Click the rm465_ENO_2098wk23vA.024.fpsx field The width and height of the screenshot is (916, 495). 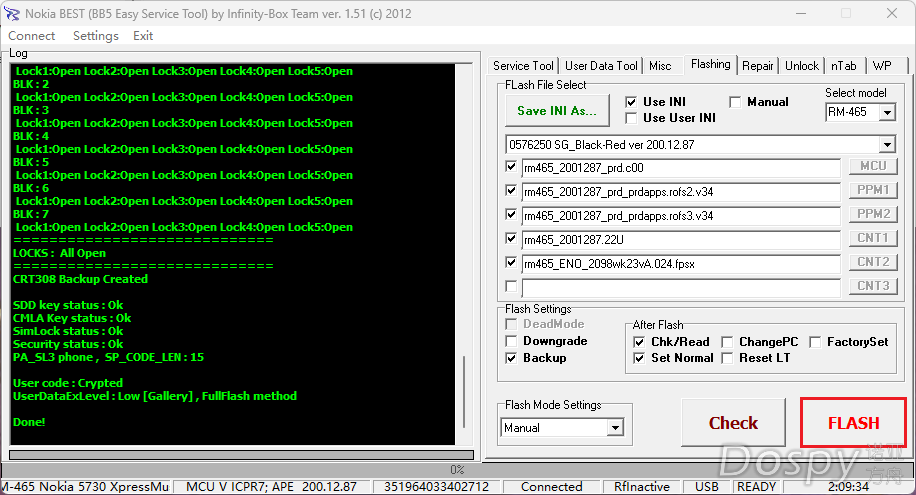pos(681,264)
